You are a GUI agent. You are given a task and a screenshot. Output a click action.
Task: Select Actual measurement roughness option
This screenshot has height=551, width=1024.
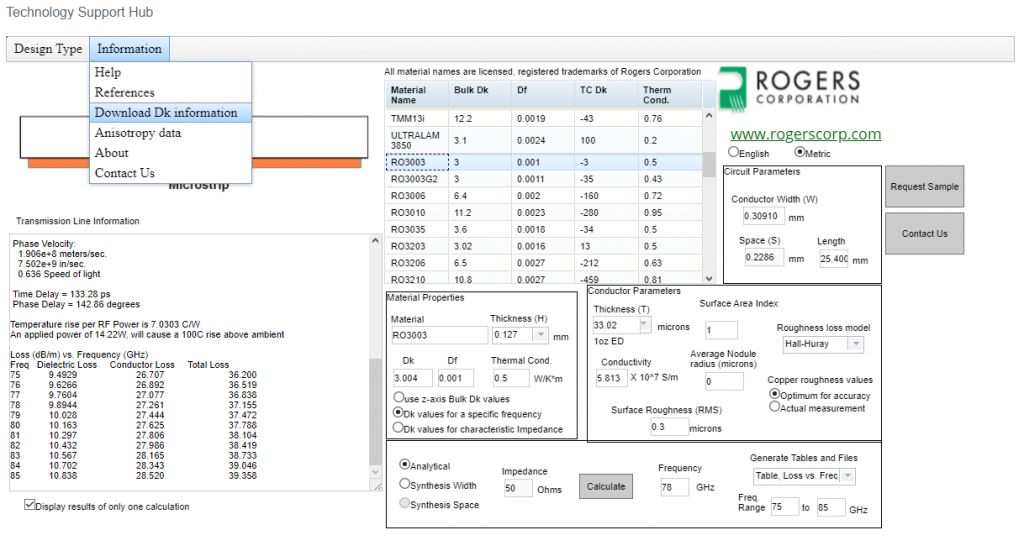pos(775,406)
